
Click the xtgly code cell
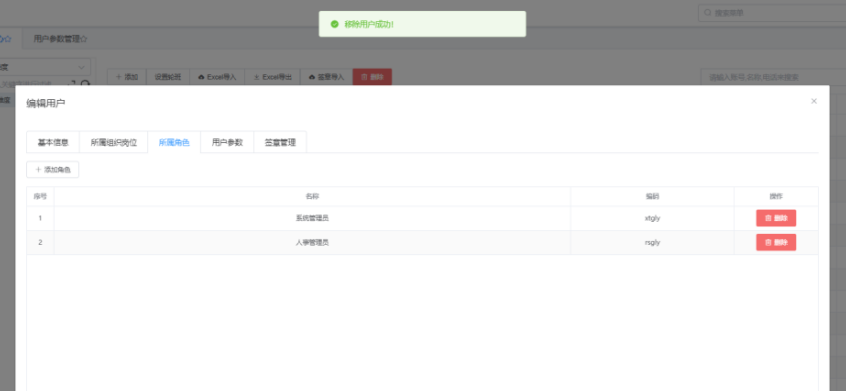tap(652, 218)
